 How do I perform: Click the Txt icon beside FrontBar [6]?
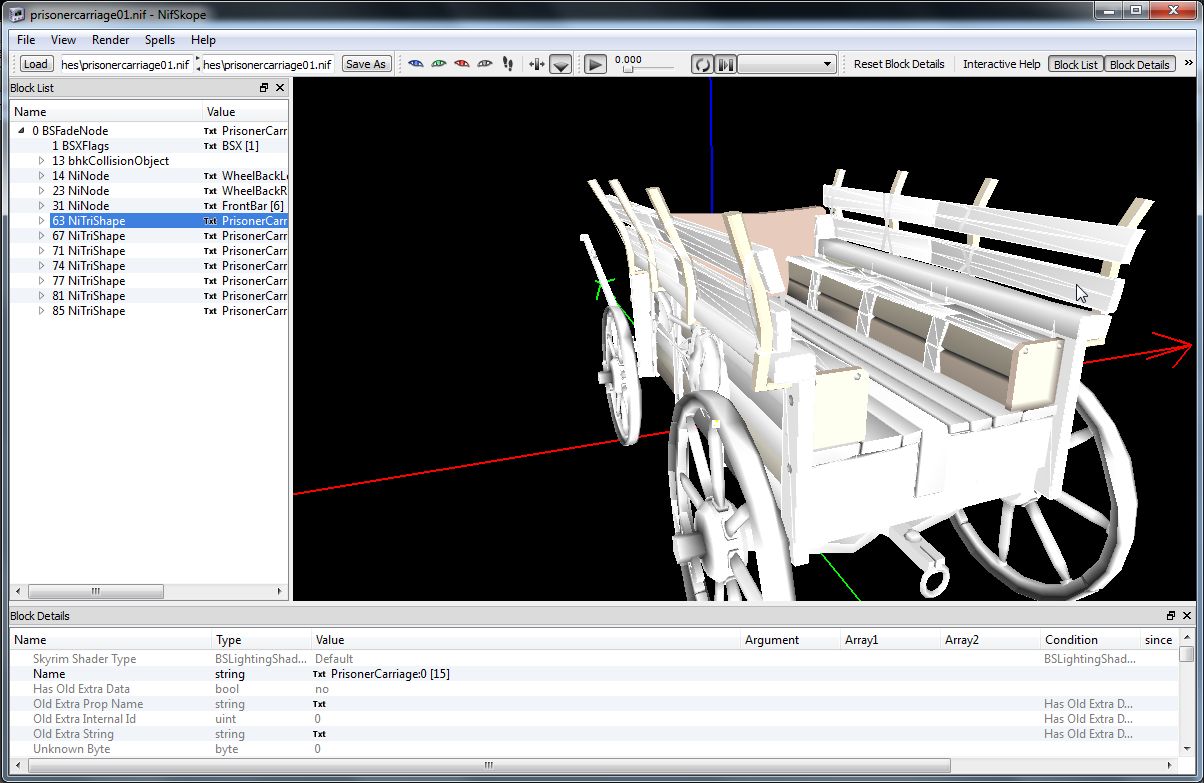pyautogui.click(x=210, y=206)
